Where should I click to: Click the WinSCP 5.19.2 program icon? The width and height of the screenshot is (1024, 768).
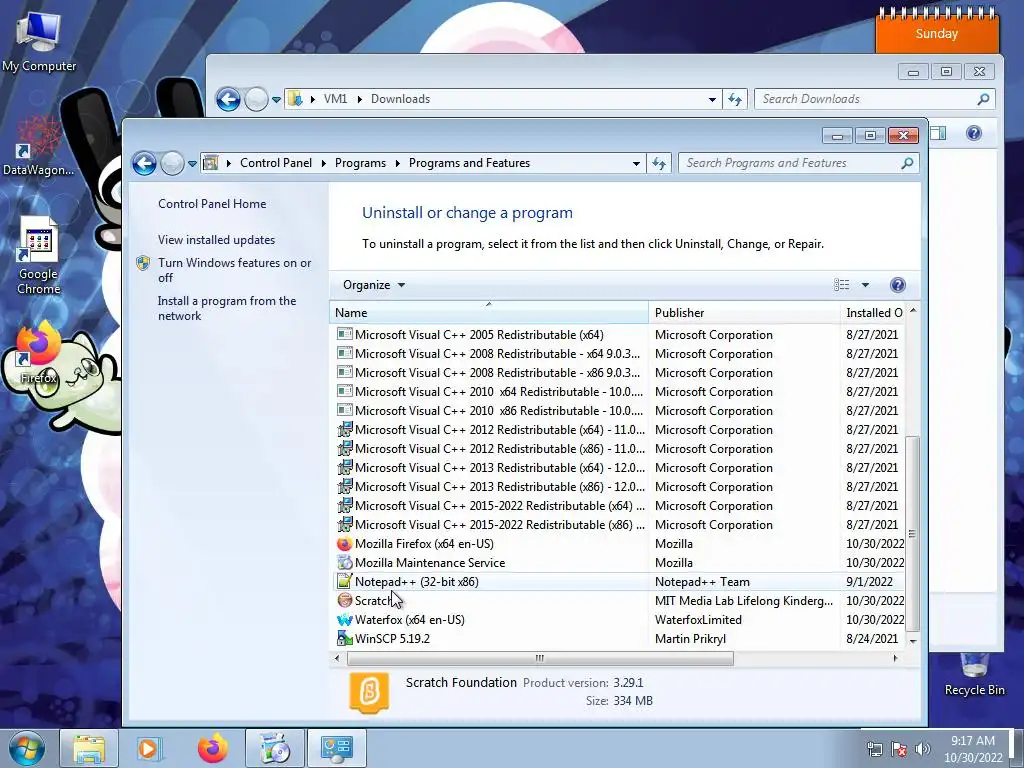pos(344,638)
